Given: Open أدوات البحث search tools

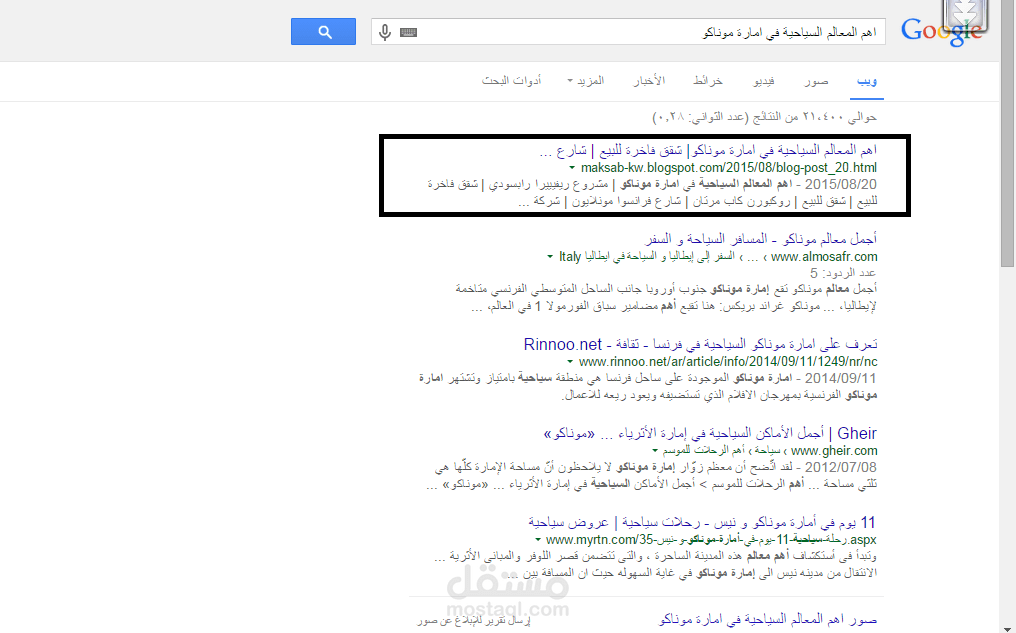Looking at the screenshot, I should 511,81.
